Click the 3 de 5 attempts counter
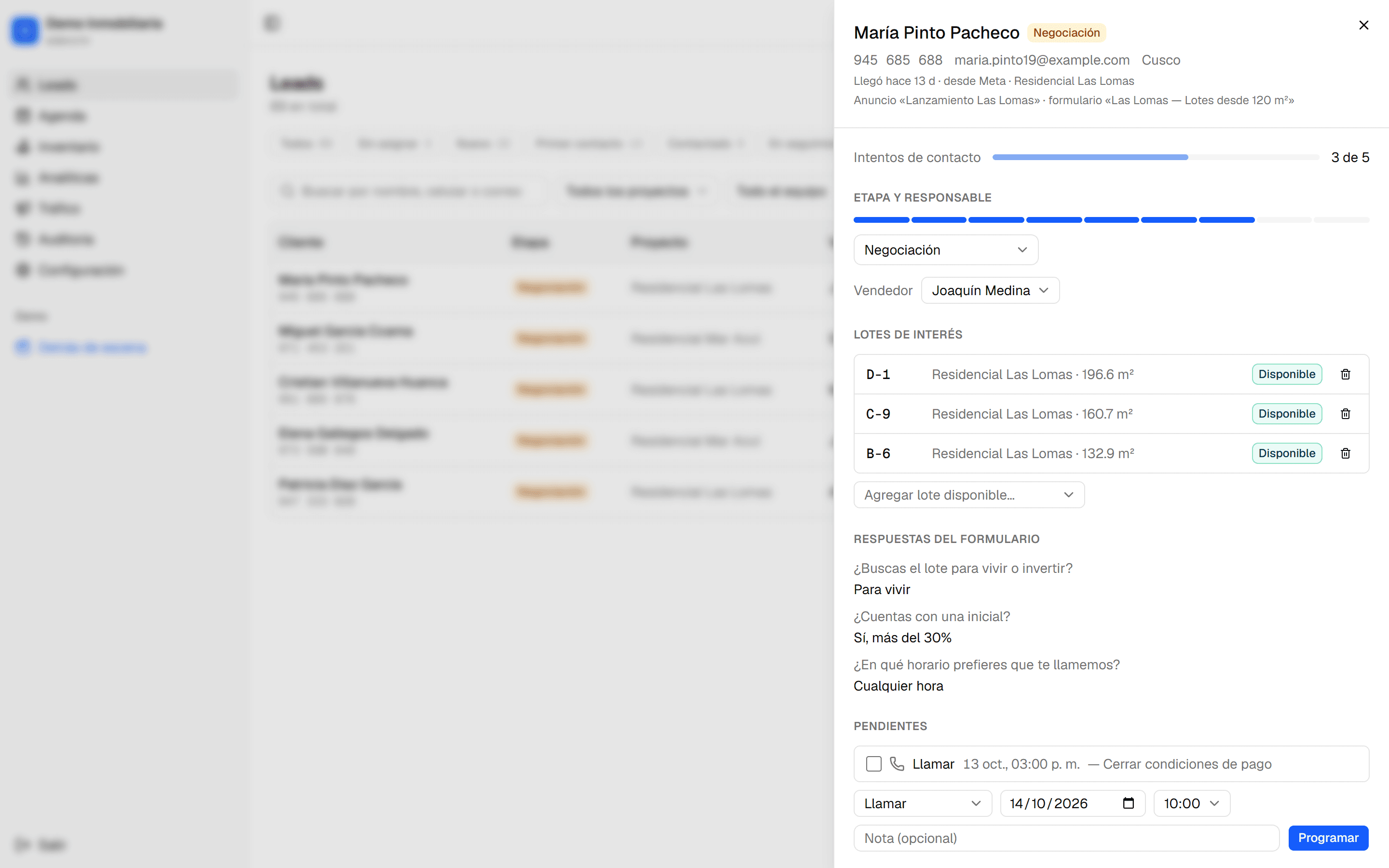Viewport: 1389px width, 868px height. 1350,157
